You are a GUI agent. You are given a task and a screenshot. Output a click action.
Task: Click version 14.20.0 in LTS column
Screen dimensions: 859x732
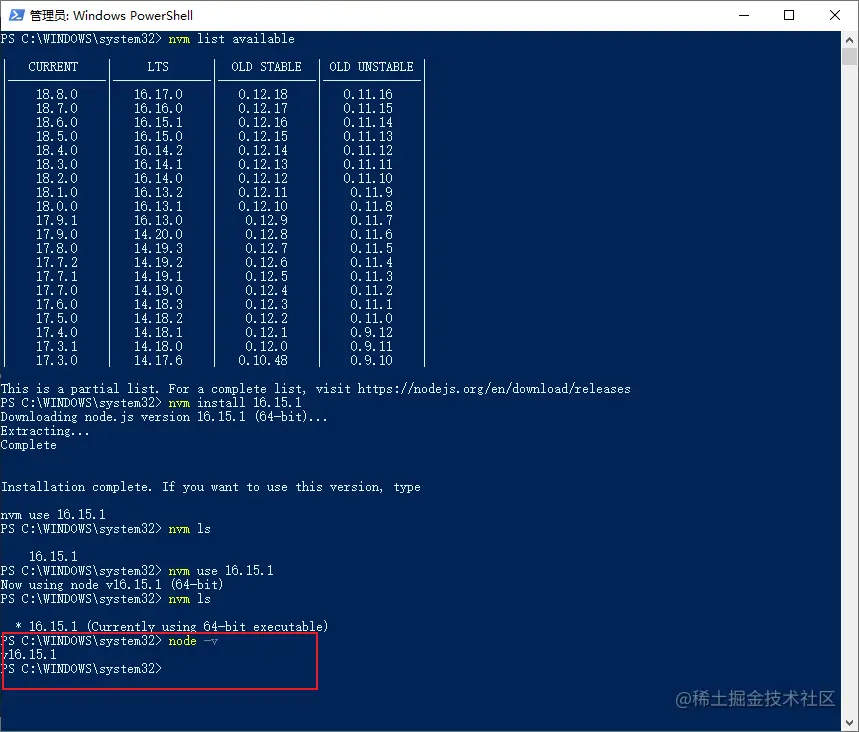point(158,235)
